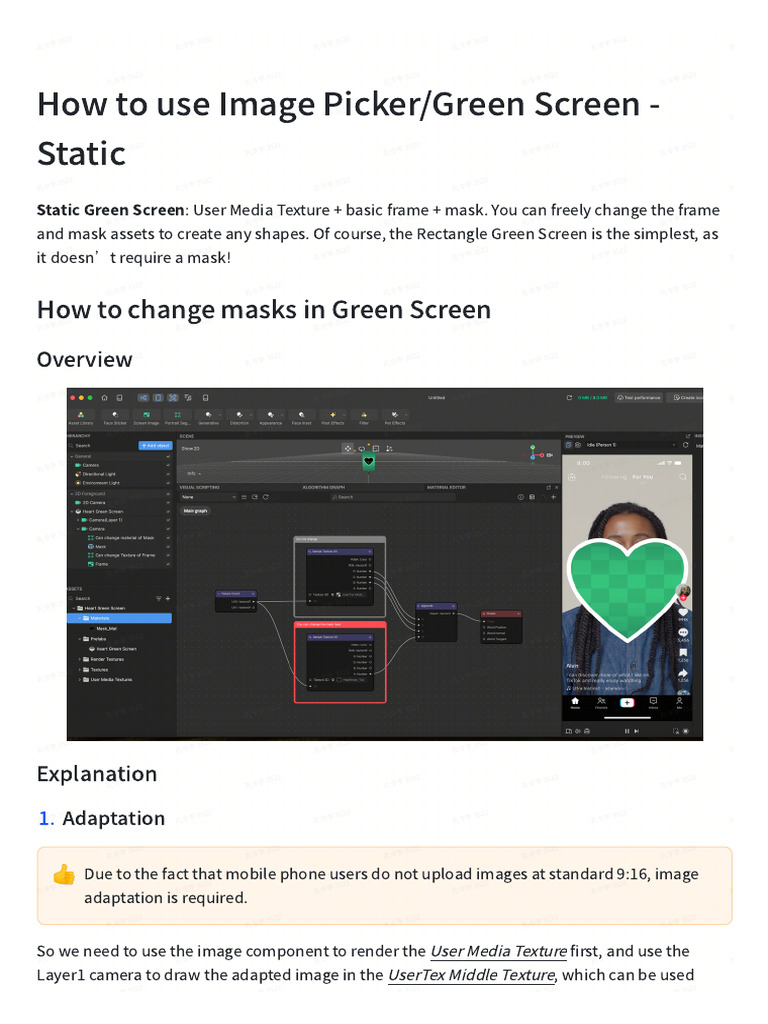Open the Asset Library tool

81,418
